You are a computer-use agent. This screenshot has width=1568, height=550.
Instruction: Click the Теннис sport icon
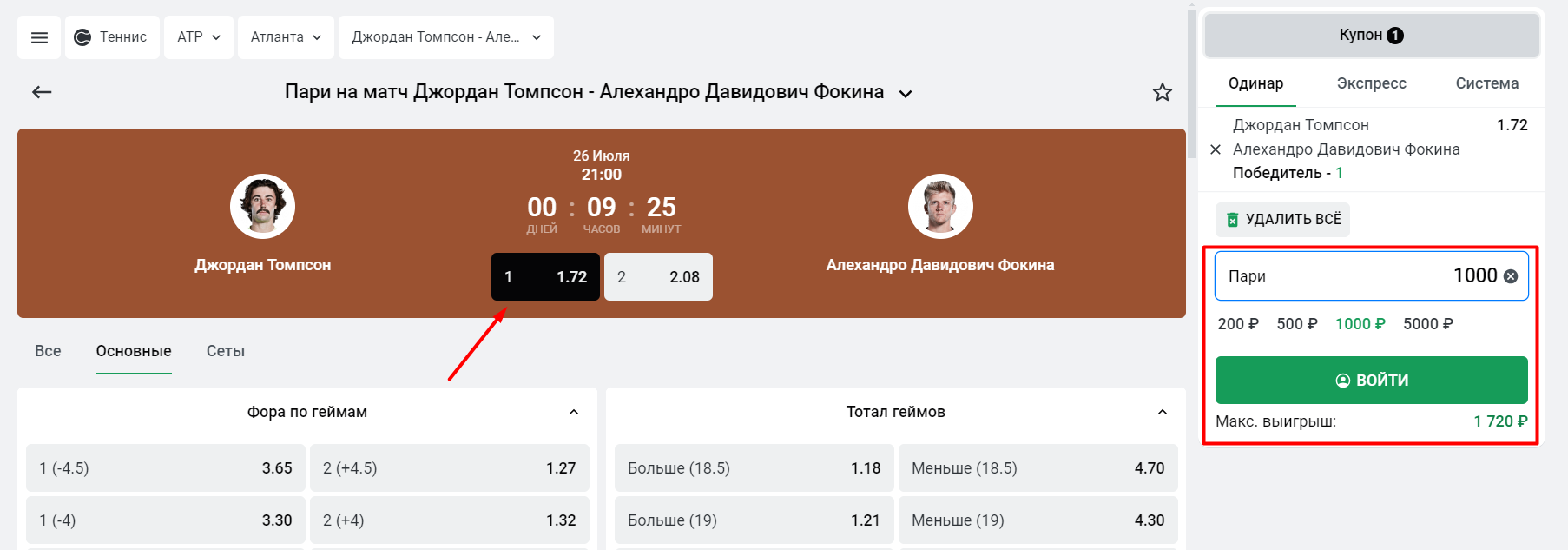tap(83, 36)
